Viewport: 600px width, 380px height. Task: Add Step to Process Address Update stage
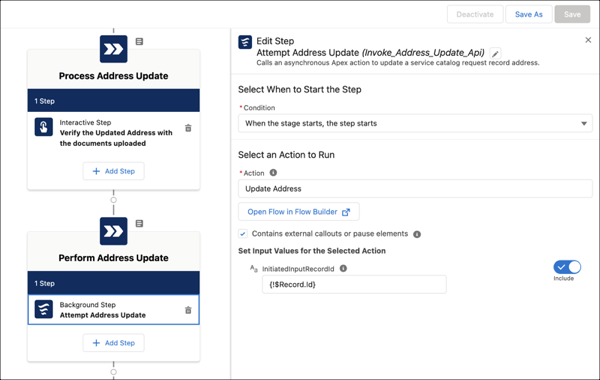tap(114, 171)
